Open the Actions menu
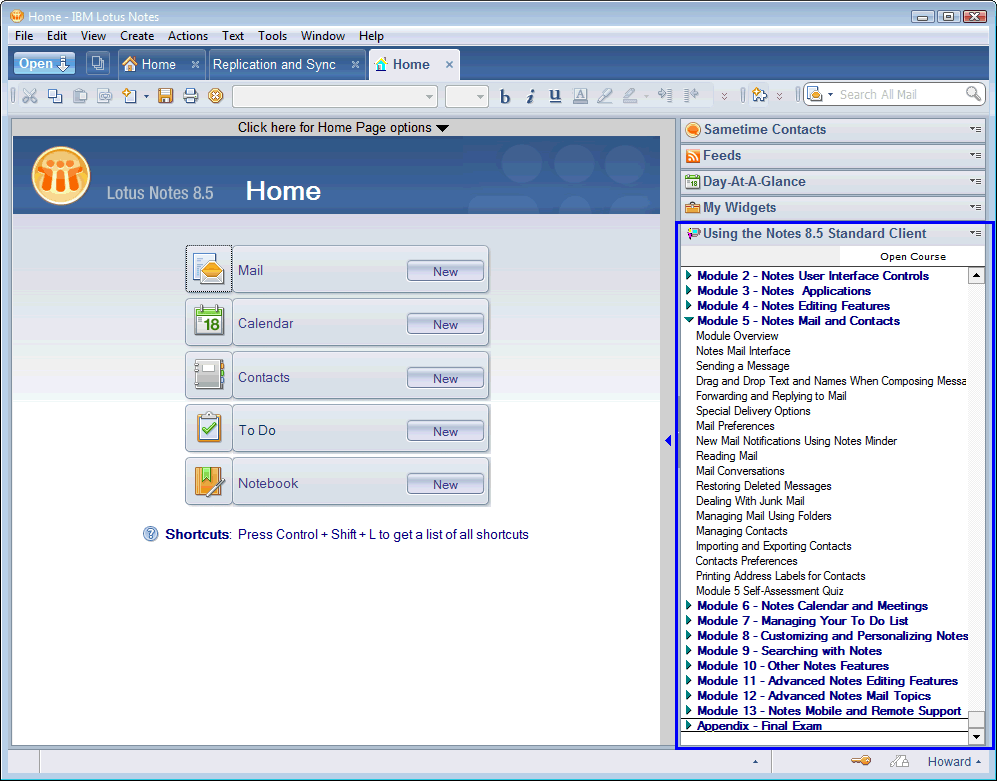The height and width of the screenshot is (781, 997). [188, 36]
